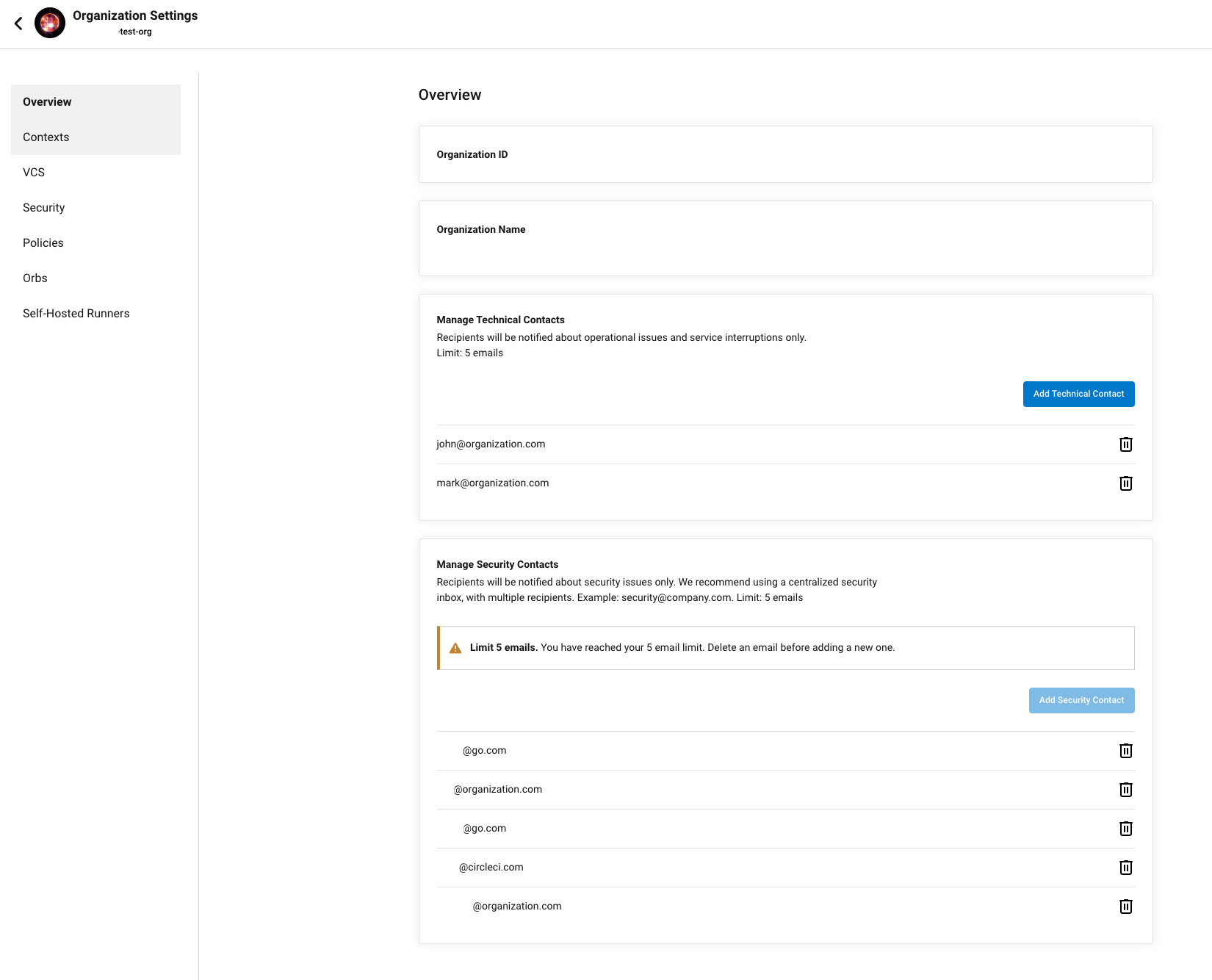
Task: Click the warning triangle in limit alert
Action: [455, 648]
